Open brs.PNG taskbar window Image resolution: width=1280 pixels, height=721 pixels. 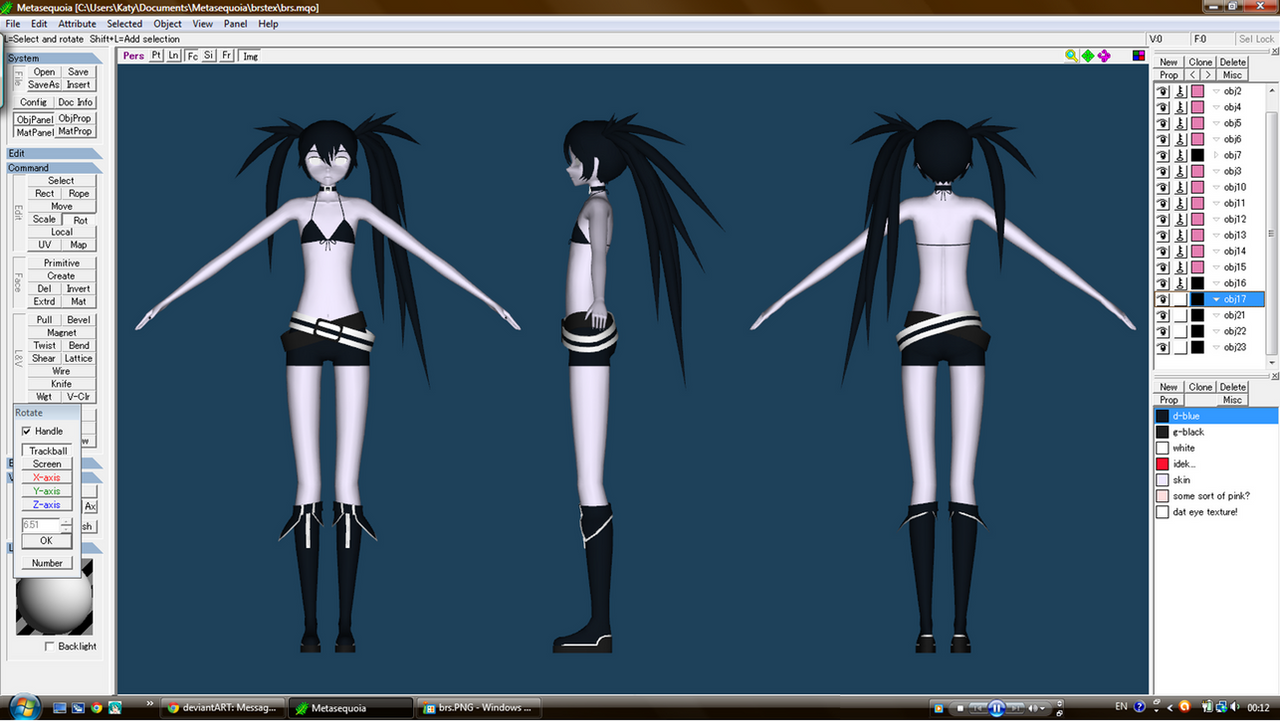pos(478,708)
